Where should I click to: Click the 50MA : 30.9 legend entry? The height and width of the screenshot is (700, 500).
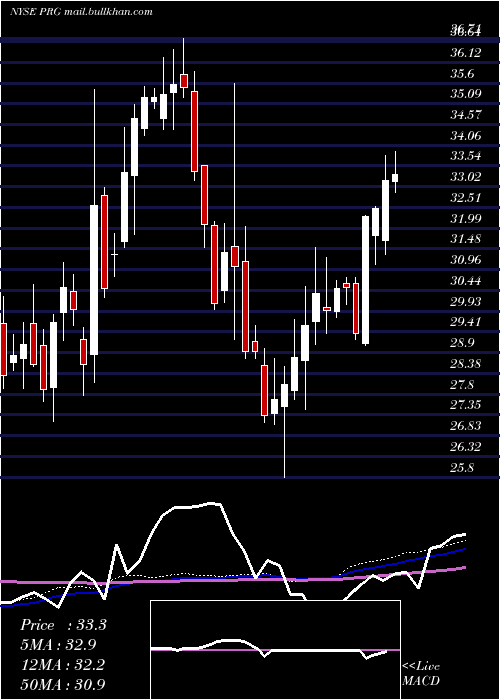(x=63, y=684)
